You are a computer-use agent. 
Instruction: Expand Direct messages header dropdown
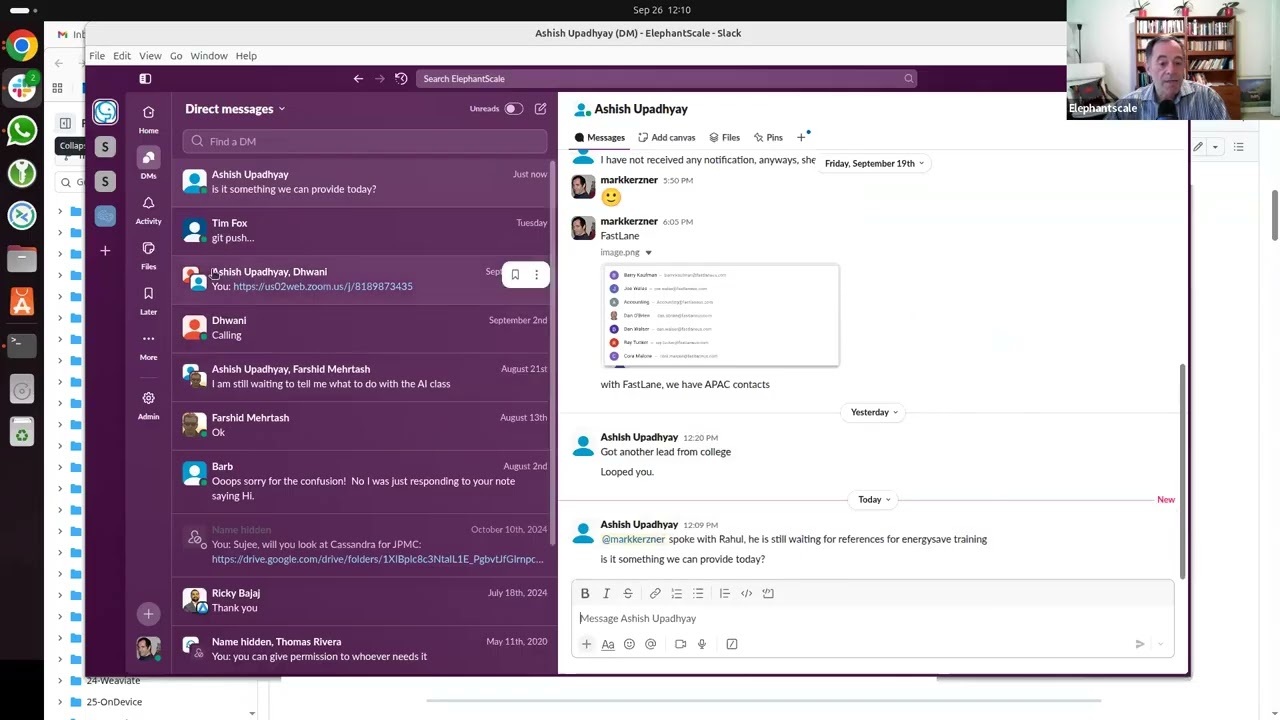point(235,109)
